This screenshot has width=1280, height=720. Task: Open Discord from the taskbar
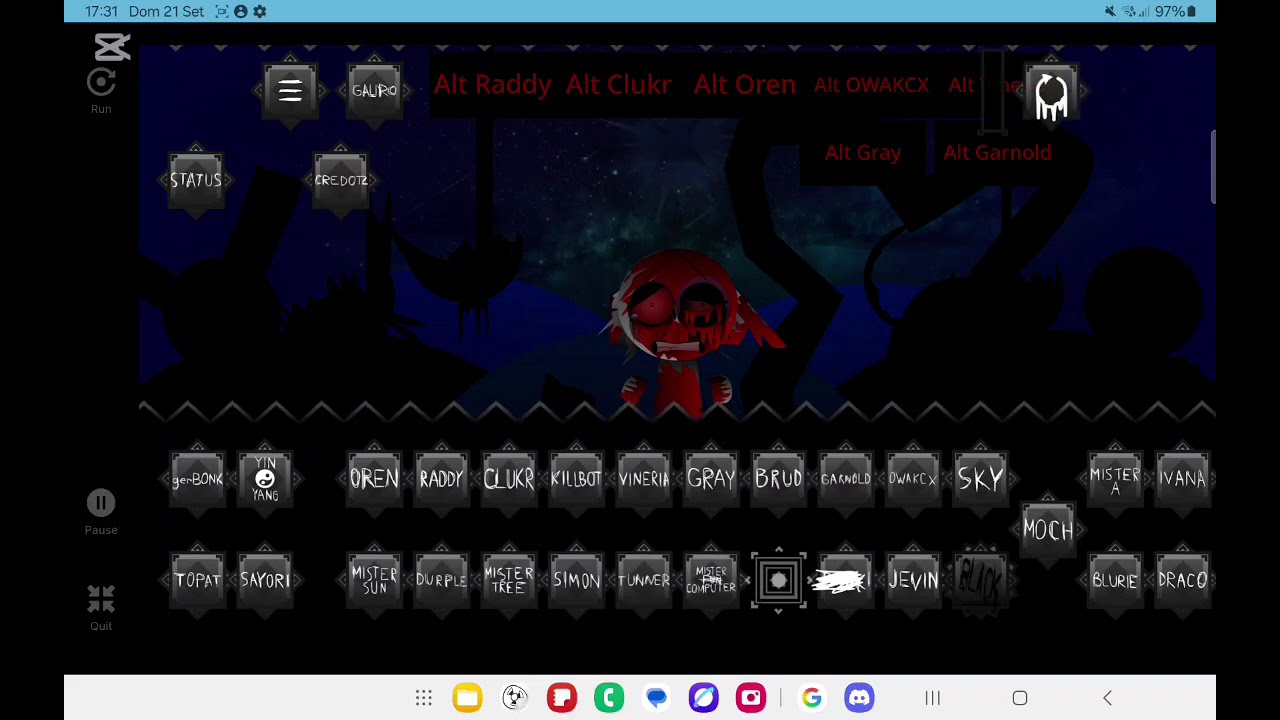point(859,698)
